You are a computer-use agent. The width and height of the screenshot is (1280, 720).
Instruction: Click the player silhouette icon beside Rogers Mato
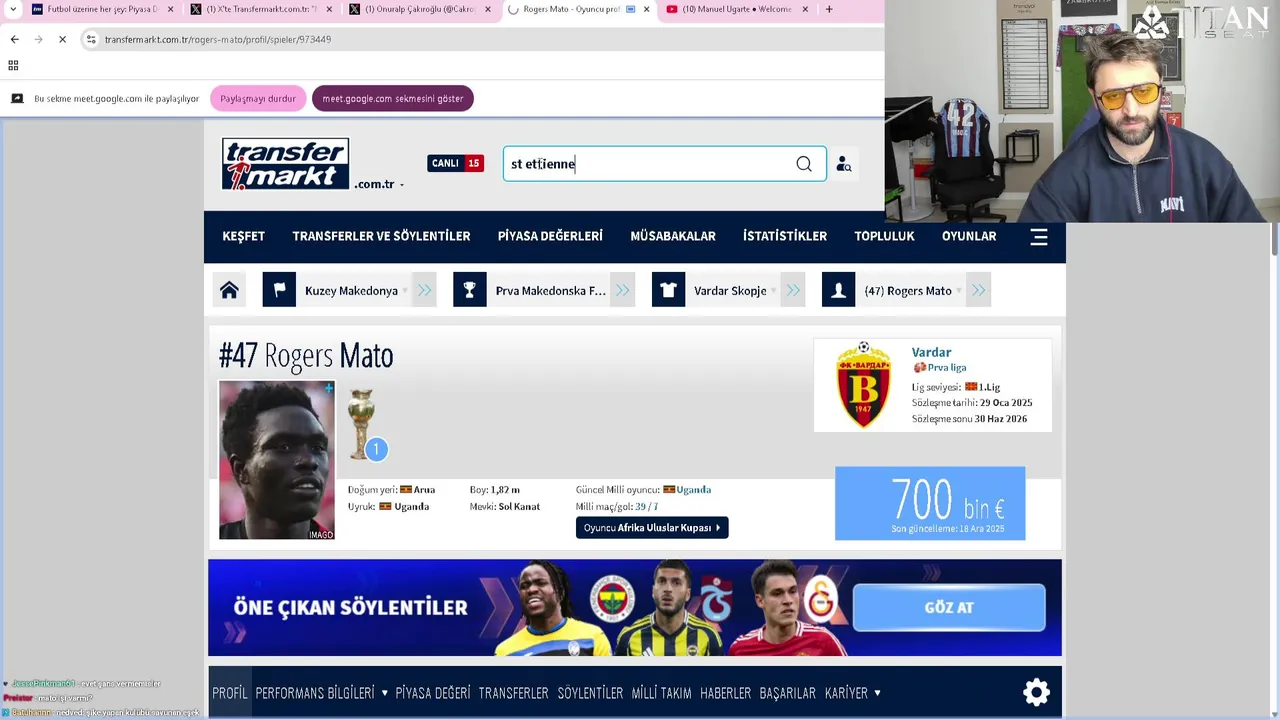pos(838,290)
